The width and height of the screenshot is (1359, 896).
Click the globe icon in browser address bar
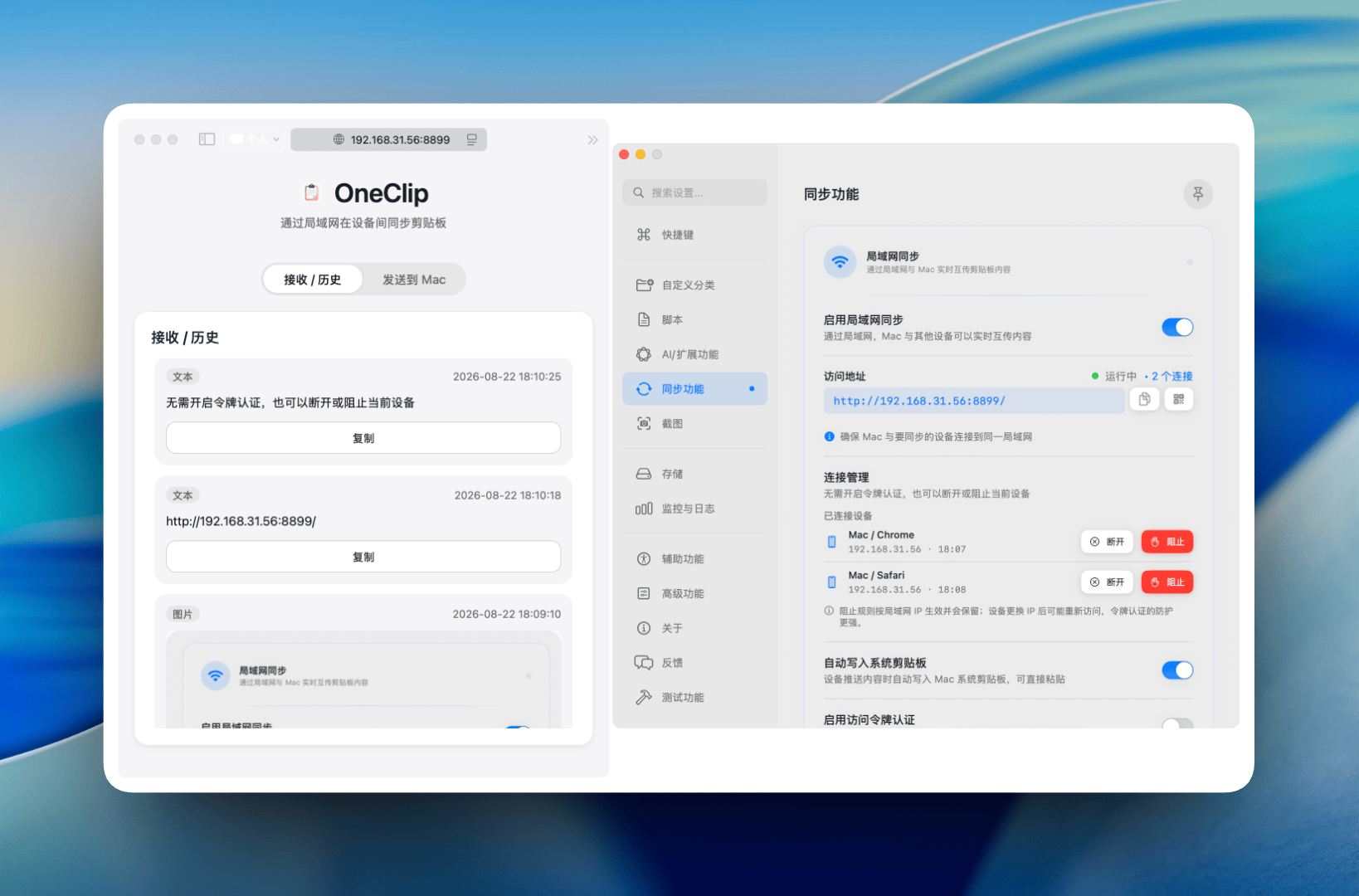339,139
